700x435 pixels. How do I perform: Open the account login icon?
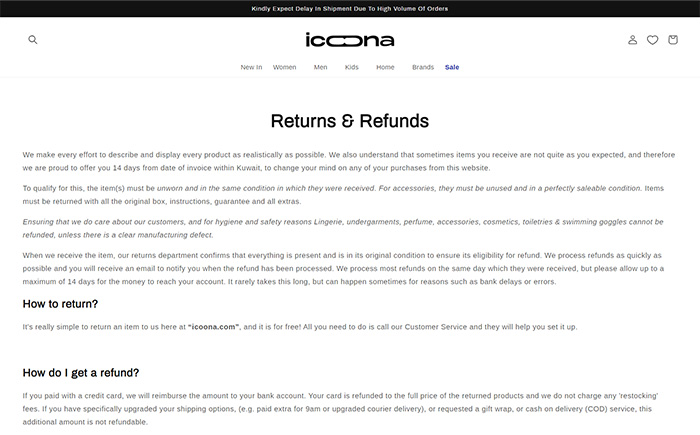[633, 40]
